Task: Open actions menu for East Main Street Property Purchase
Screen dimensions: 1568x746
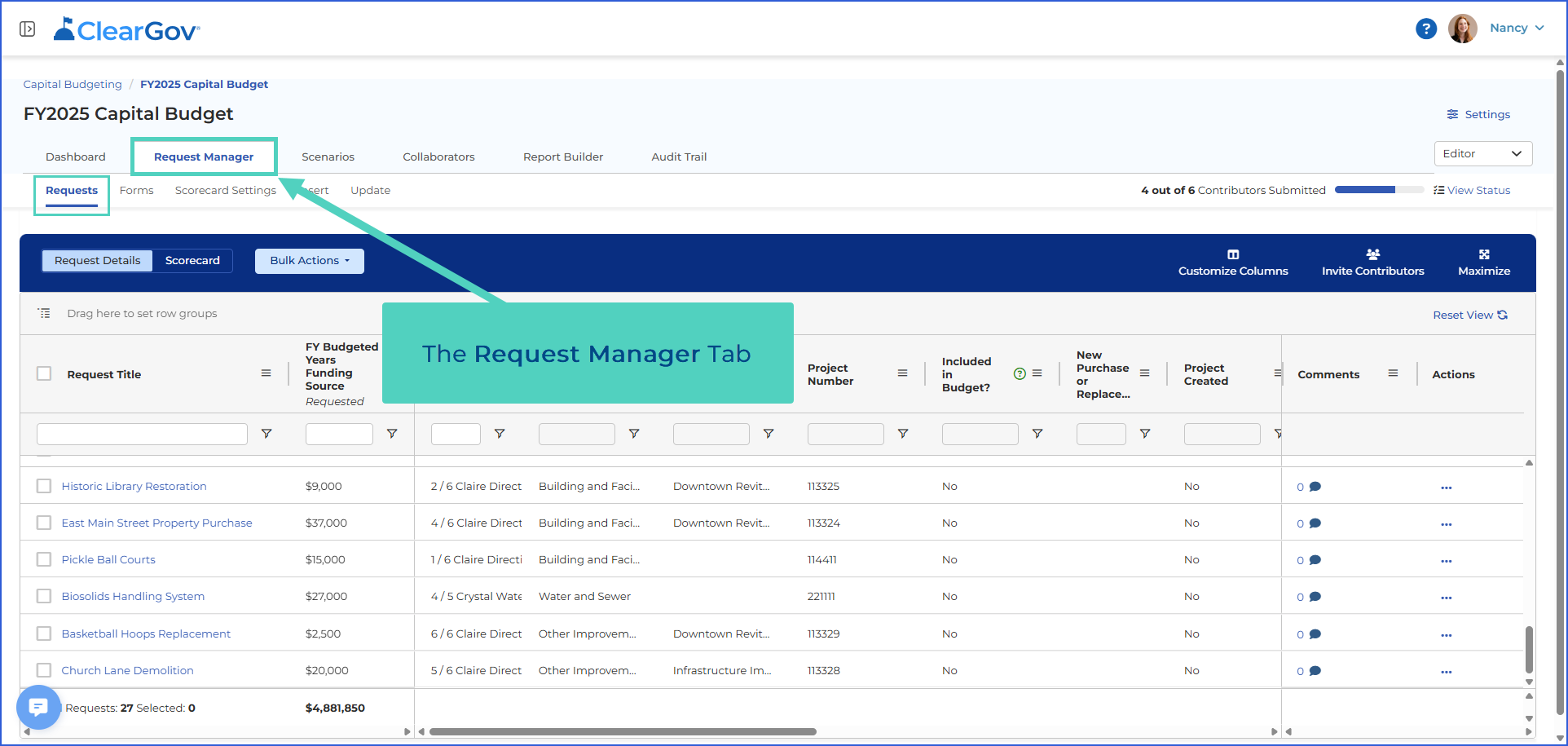Action: (1446, 524)
